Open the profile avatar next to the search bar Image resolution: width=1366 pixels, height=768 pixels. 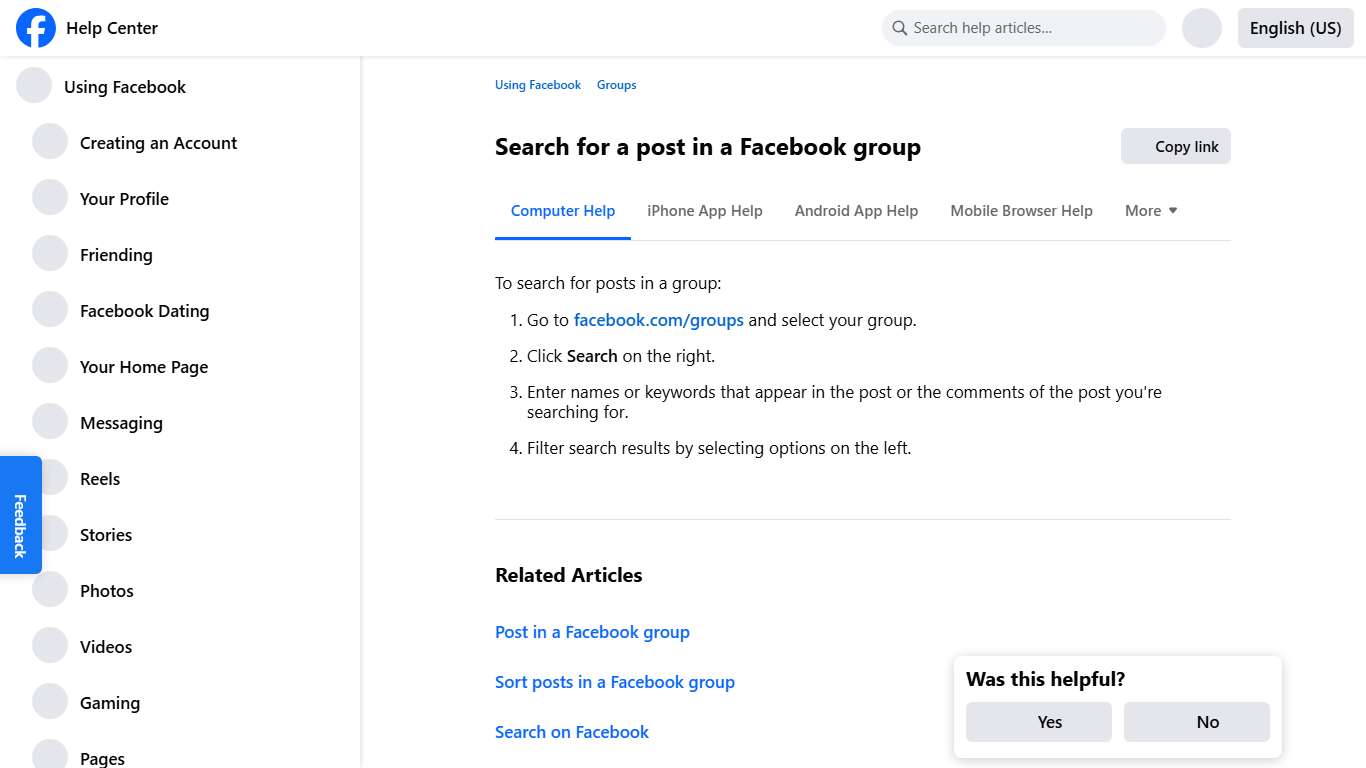click(1202, 28)
